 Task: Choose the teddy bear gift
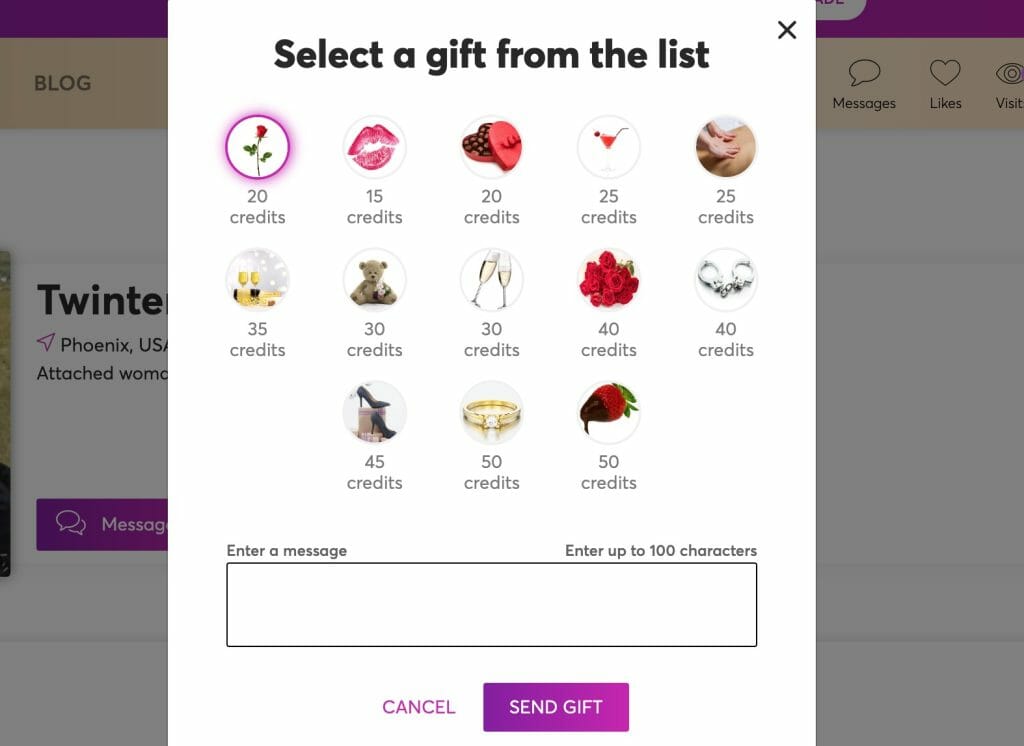click(x=374, y=280)
